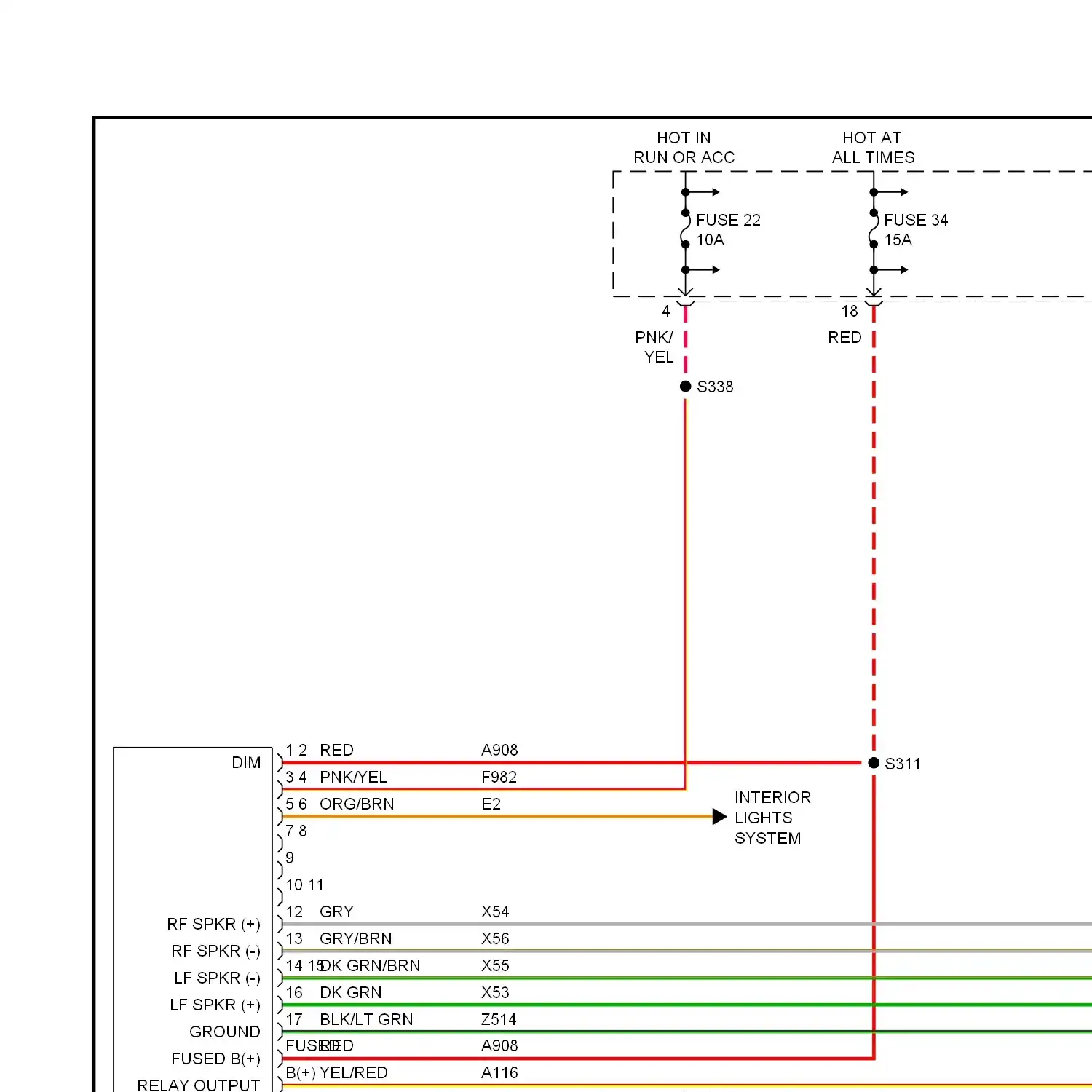Click the black splice dot at S311
Viewport: 1092px width, 1092px height.
tap(874, 762)
